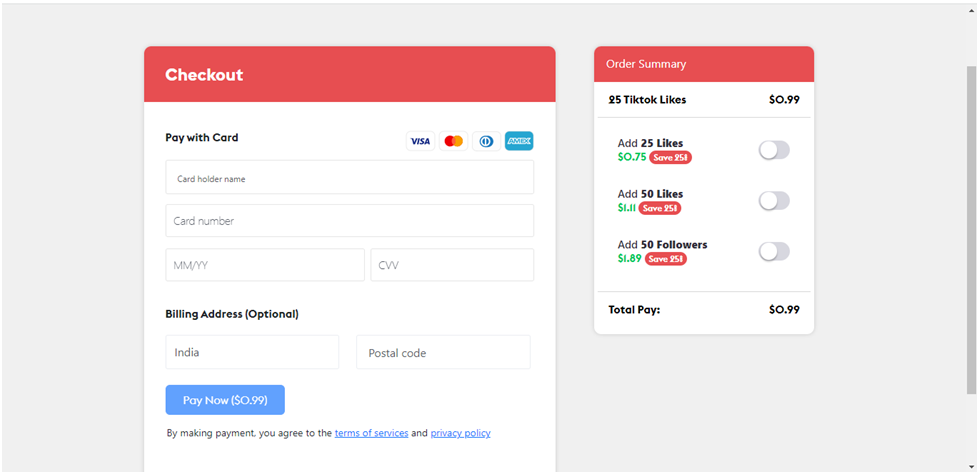The width and height of the screenshot is (979, 474).
Task: Enable the Add 25 Likes toggle
Action: click(774, 150)
